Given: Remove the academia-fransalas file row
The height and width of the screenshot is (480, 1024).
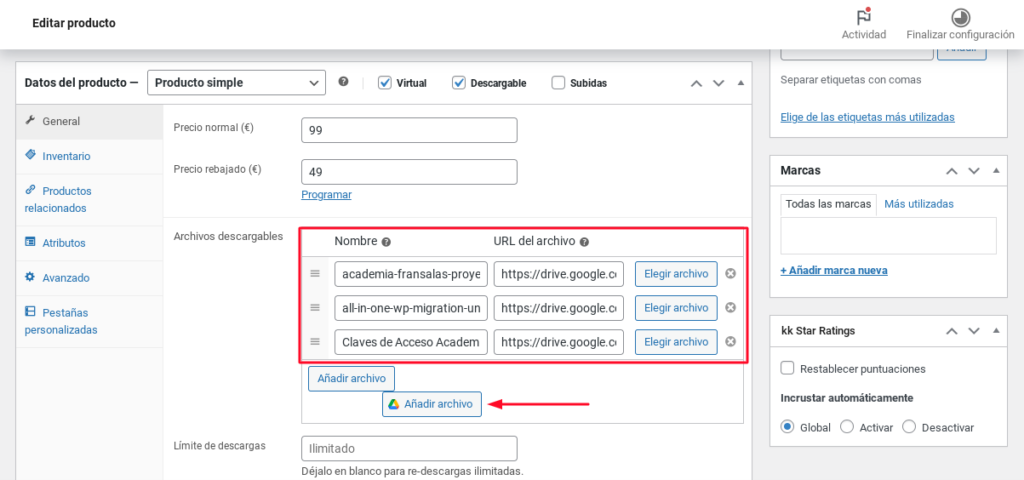Looking at the screenshot, I should pos(731,274).
